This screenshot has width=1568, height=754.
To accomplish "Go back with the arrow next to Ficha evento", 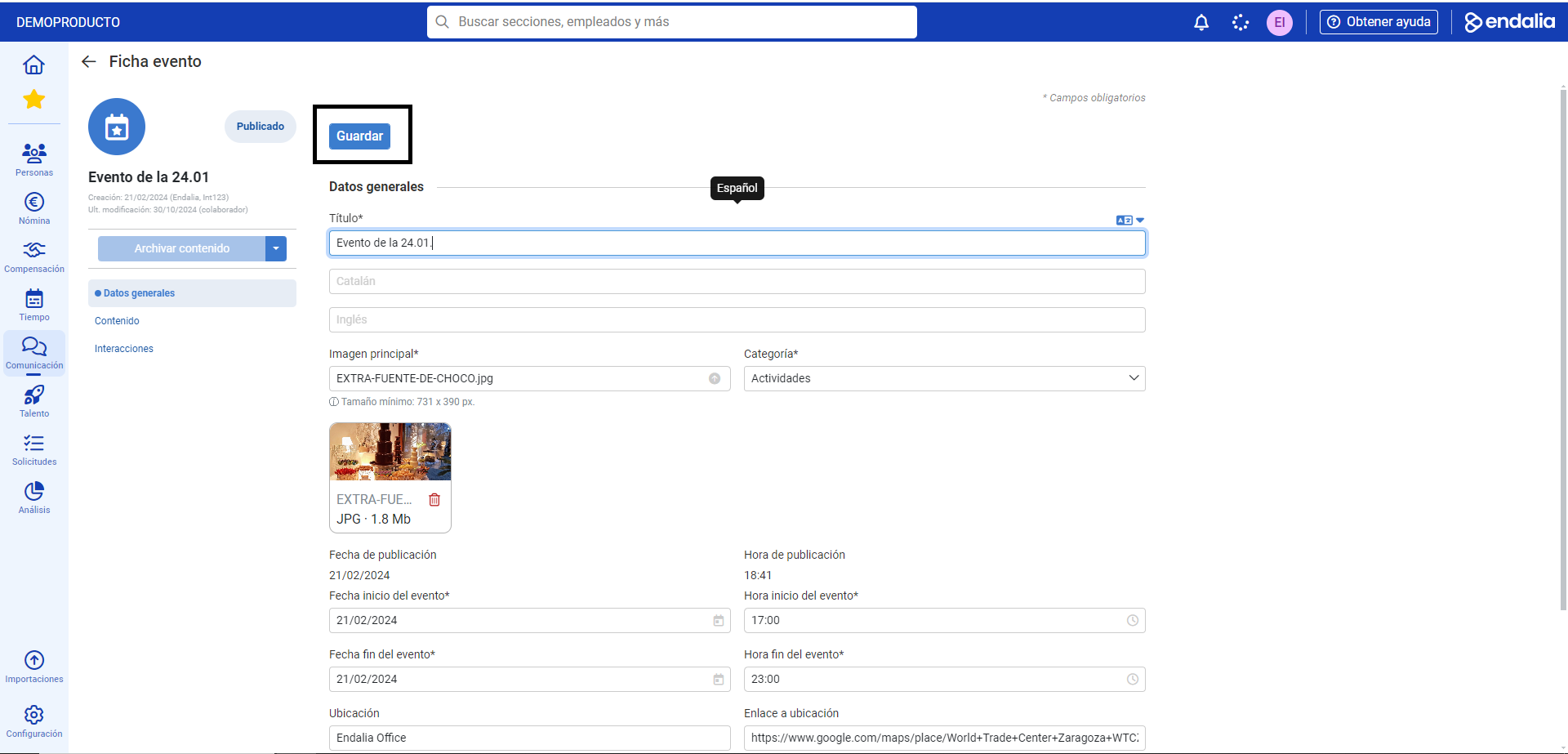I will (89, 61).
